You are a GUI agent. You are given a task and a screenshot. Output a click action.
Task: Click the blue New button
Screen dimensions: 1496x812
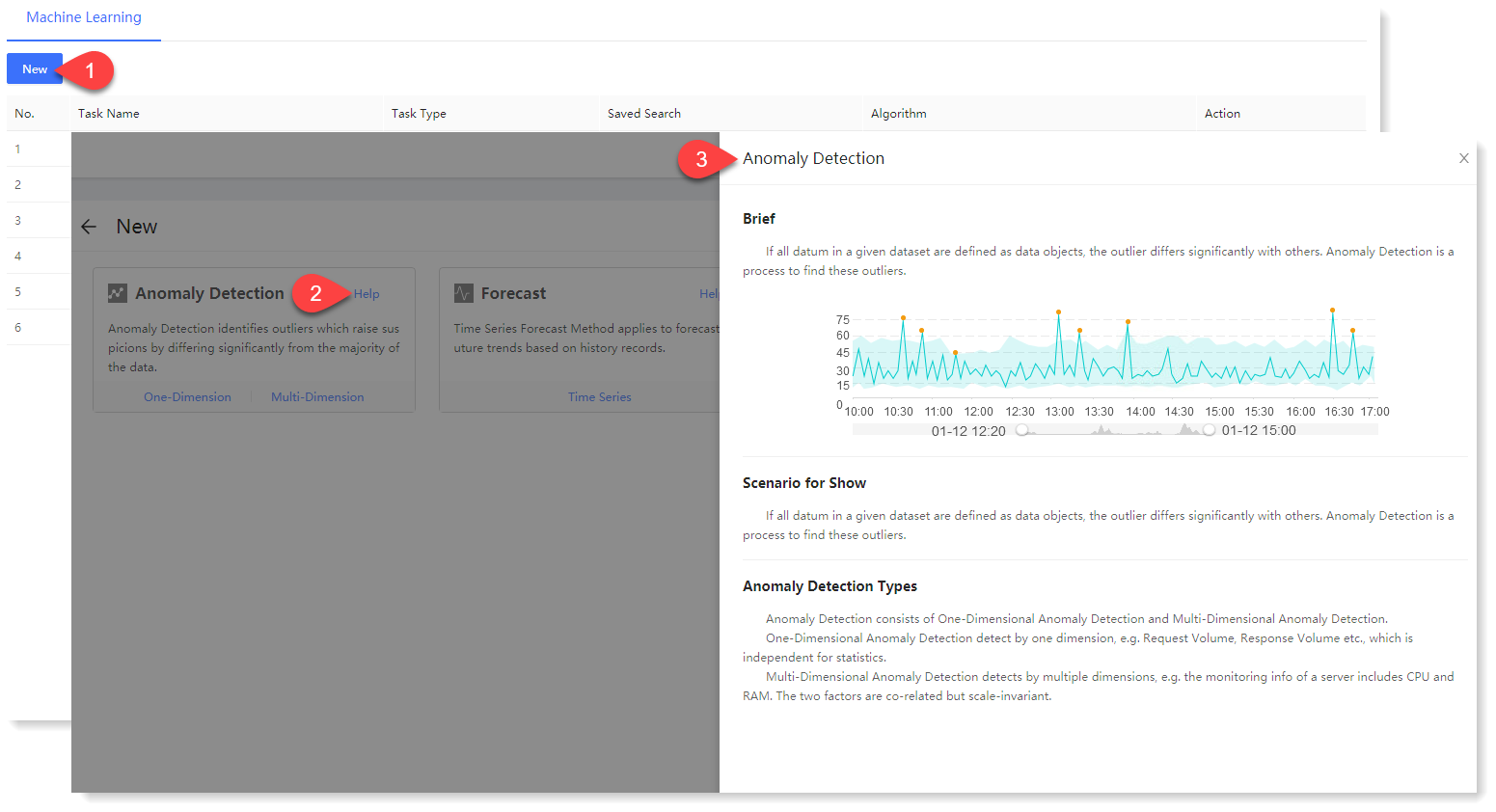tap(35, 68)
